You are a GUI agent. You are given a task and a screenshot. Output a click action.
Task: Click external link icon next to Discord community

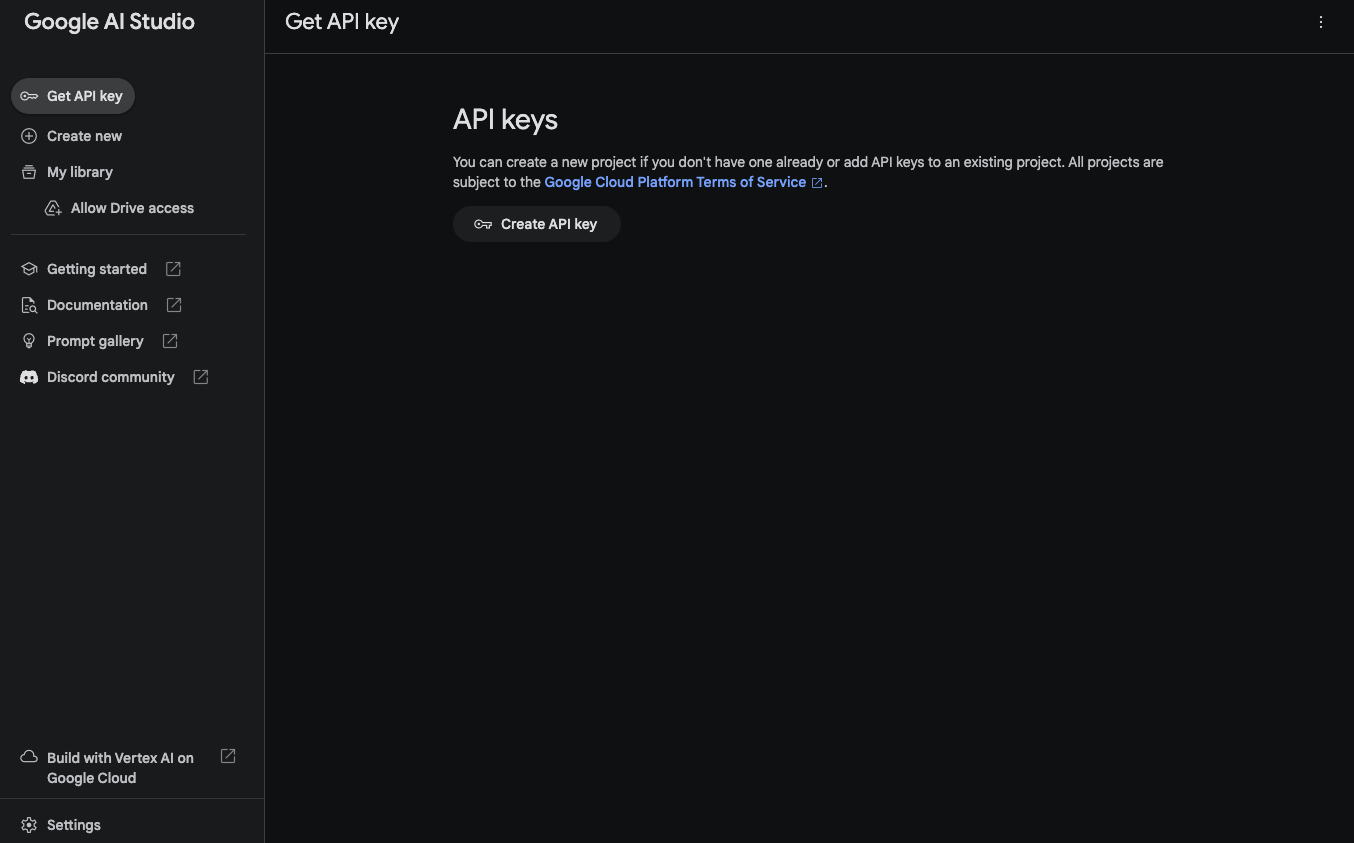click(201, 377)
